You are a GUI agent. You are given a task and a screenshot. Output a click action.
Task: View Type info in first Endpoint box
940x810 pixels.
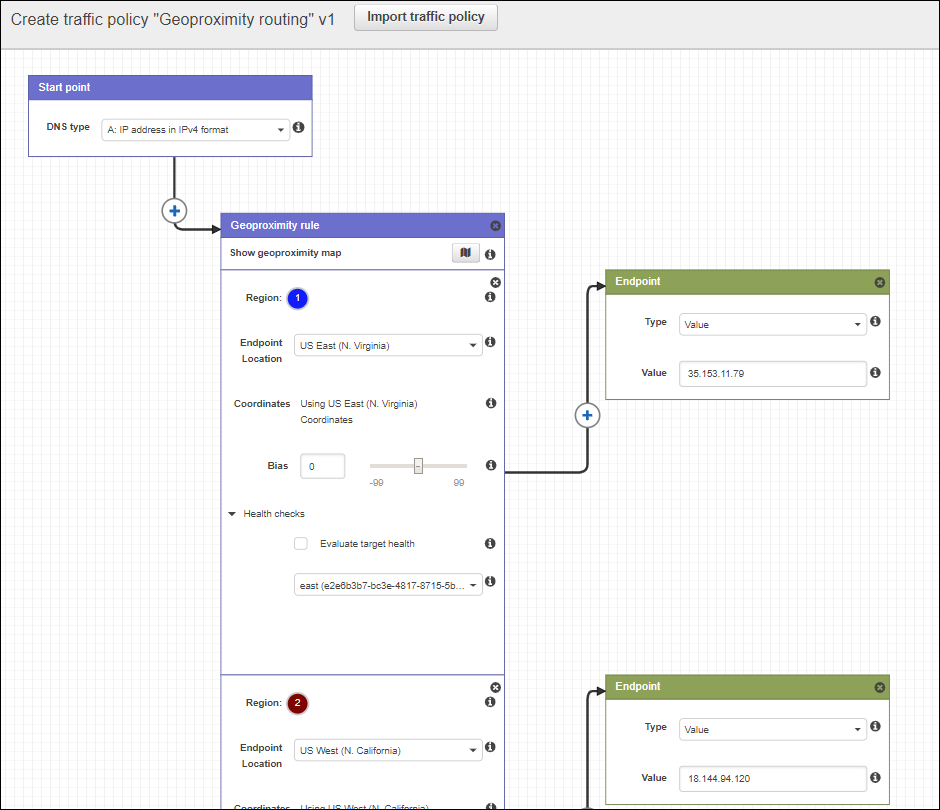[x=875, y=321]
